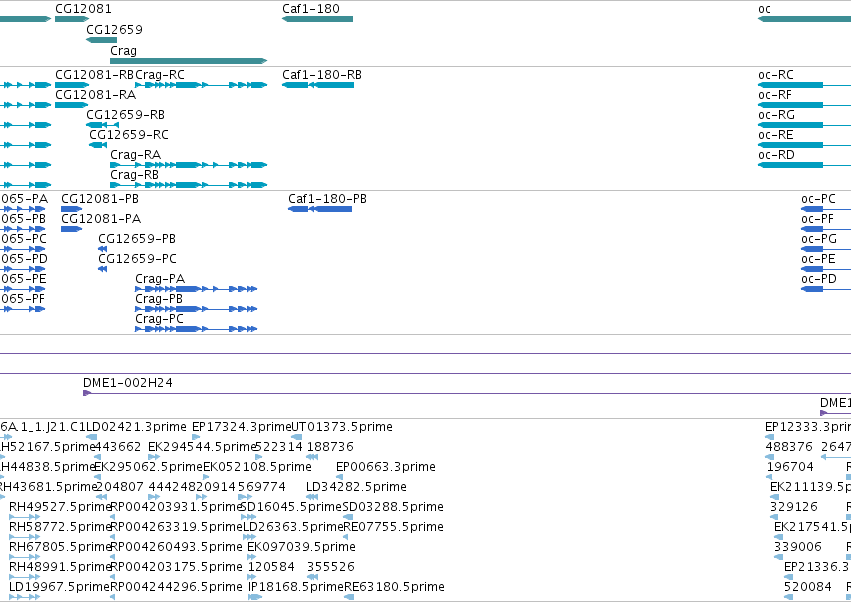Viewport: 851px width, 602px height.
Task: Select the Caf1-180-PB protein label
Action: click(x=327, y=199)
